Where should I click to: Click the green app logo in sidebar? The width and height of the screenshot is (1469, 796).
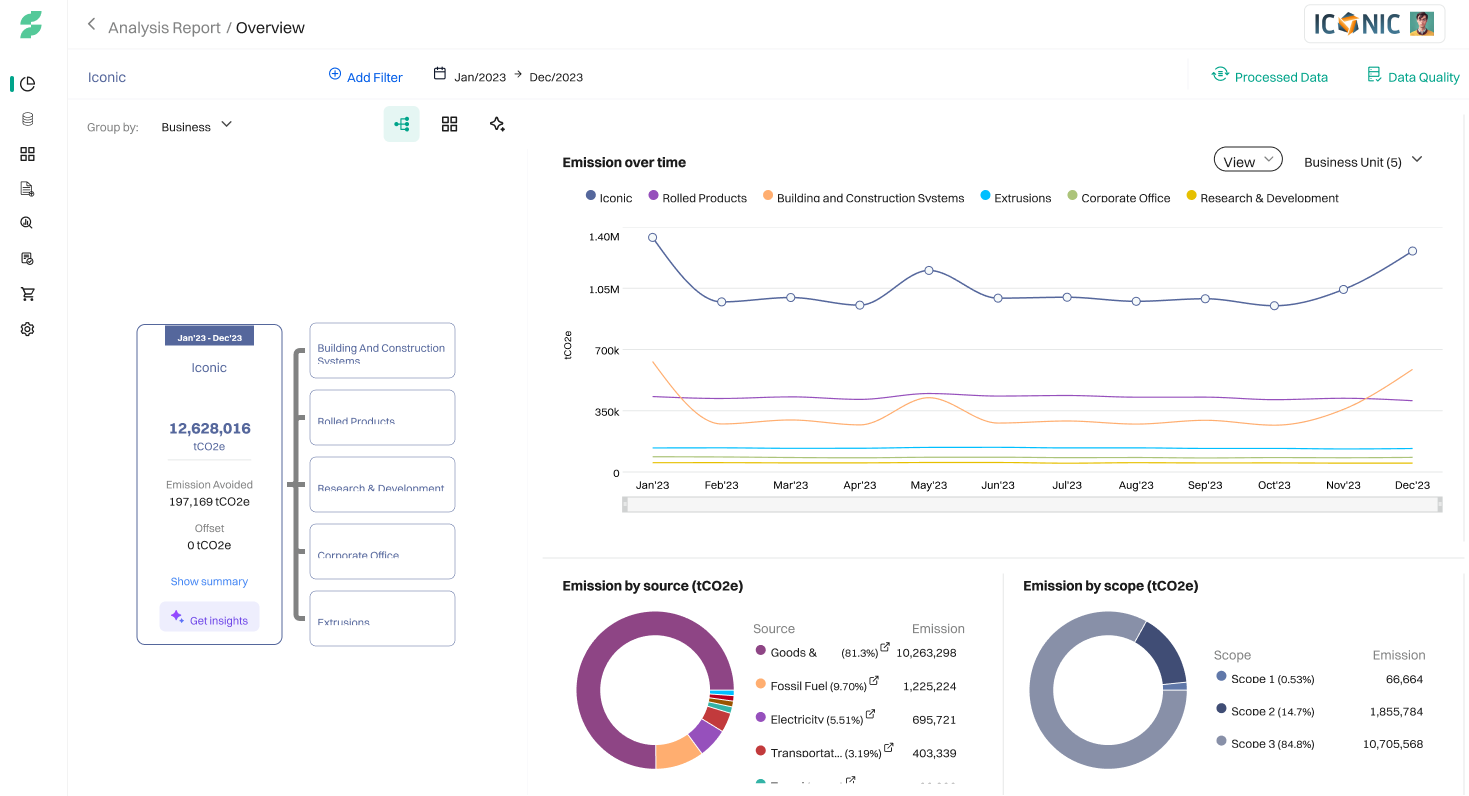pos(31,26)
